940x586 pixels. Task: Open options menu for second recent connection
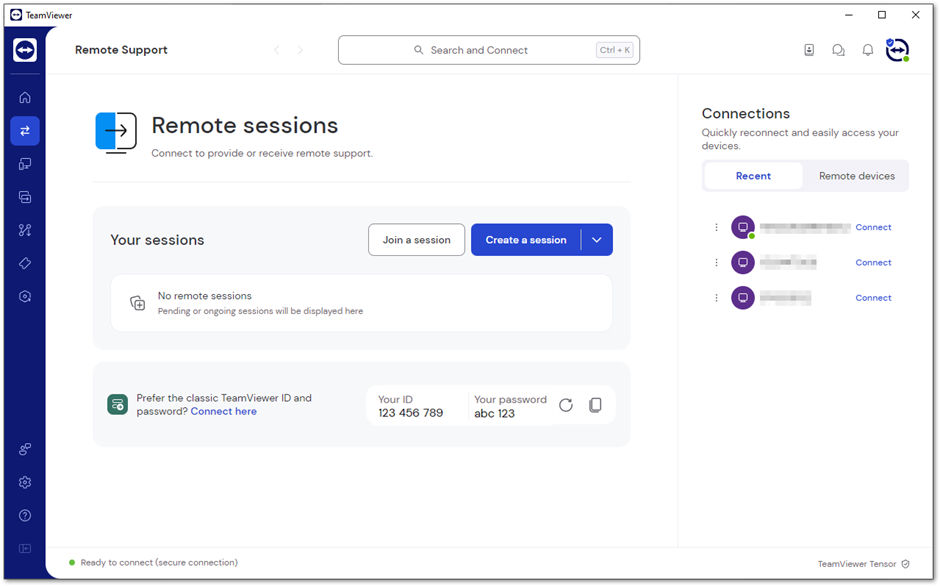[x=716, y=263]
